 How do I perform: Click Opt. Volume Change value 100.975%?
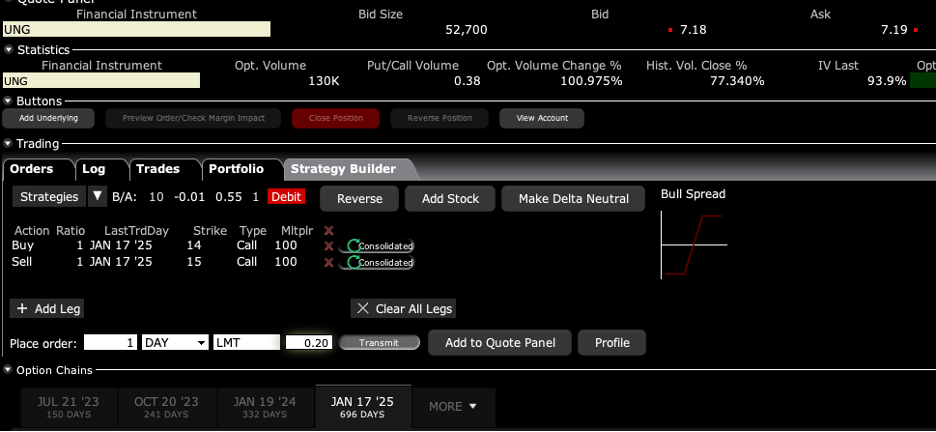pyautogui.click(x=591, y=81)
